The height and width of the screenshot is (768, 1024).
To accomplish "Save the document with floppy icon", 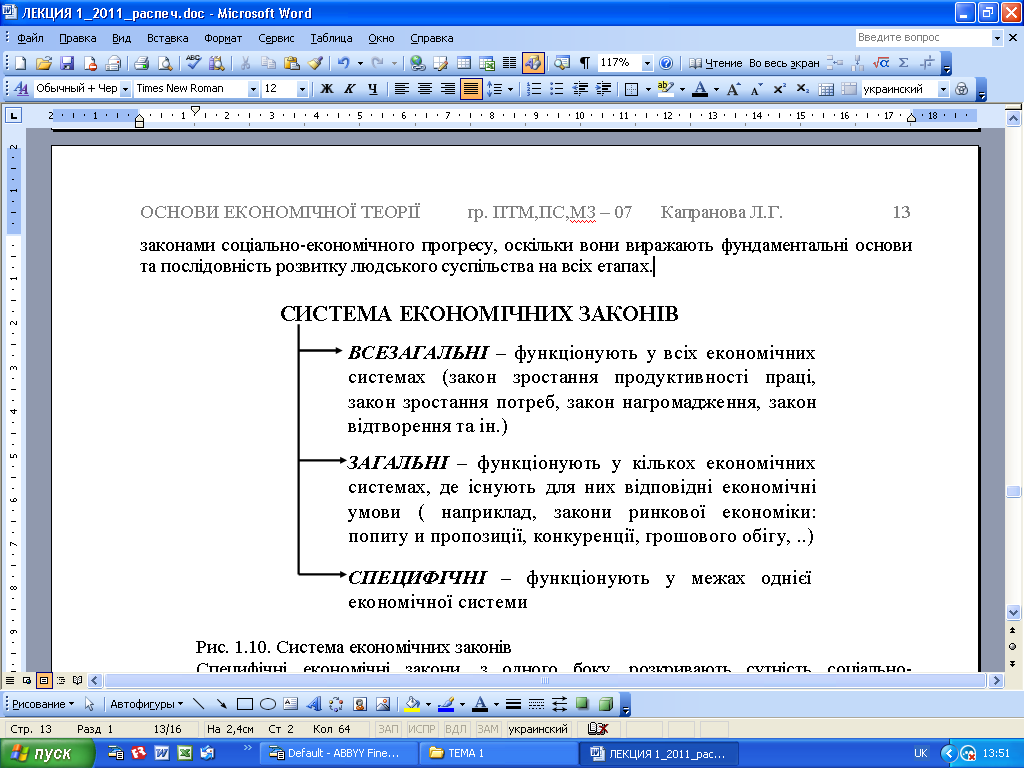I will pos(67,63).
